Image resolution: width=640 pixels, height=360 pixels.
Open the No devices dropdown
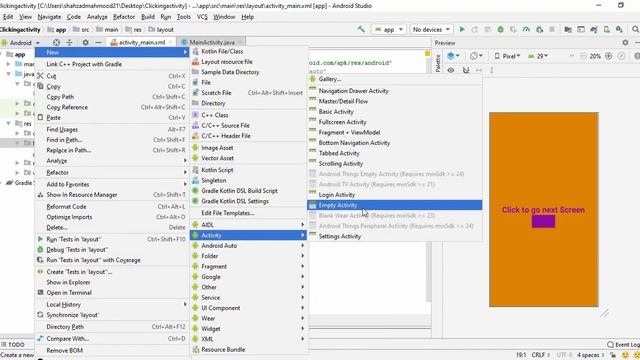pos(431,29)
